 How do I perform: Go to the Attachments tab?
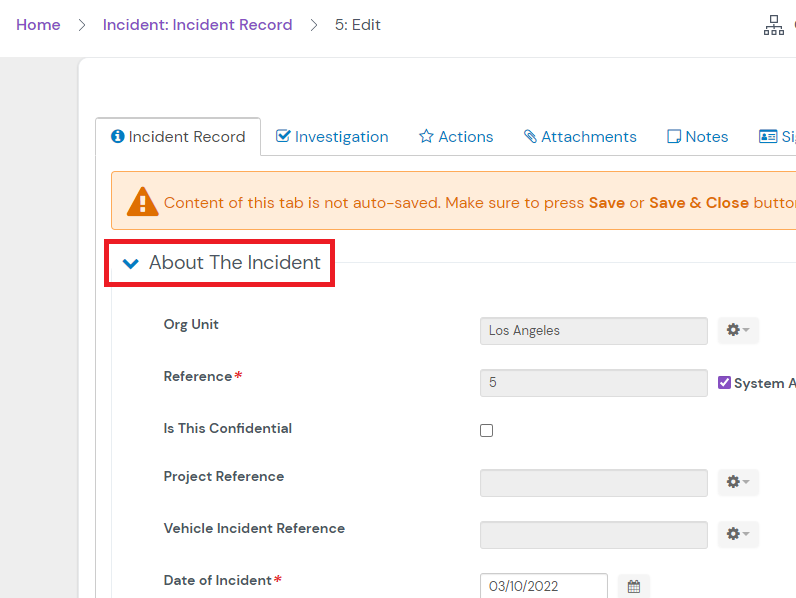point(580,137)
